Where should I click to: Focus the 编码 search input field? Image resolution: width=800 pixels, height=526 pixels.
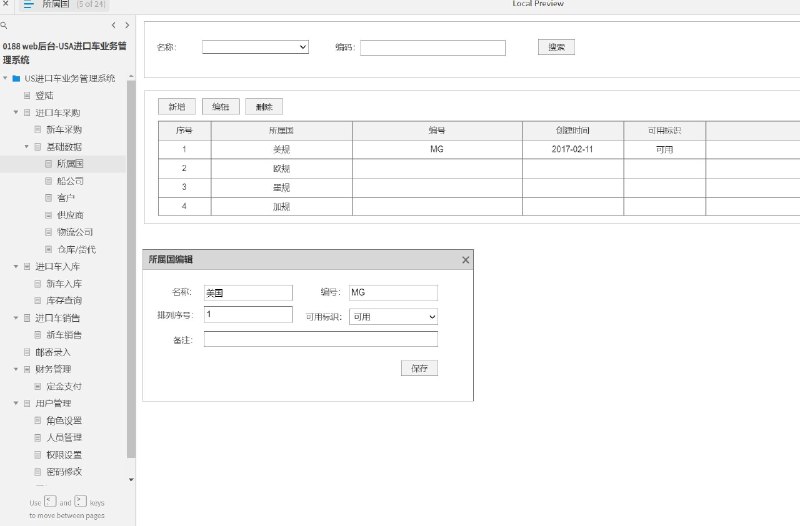[x=433, y=48]
